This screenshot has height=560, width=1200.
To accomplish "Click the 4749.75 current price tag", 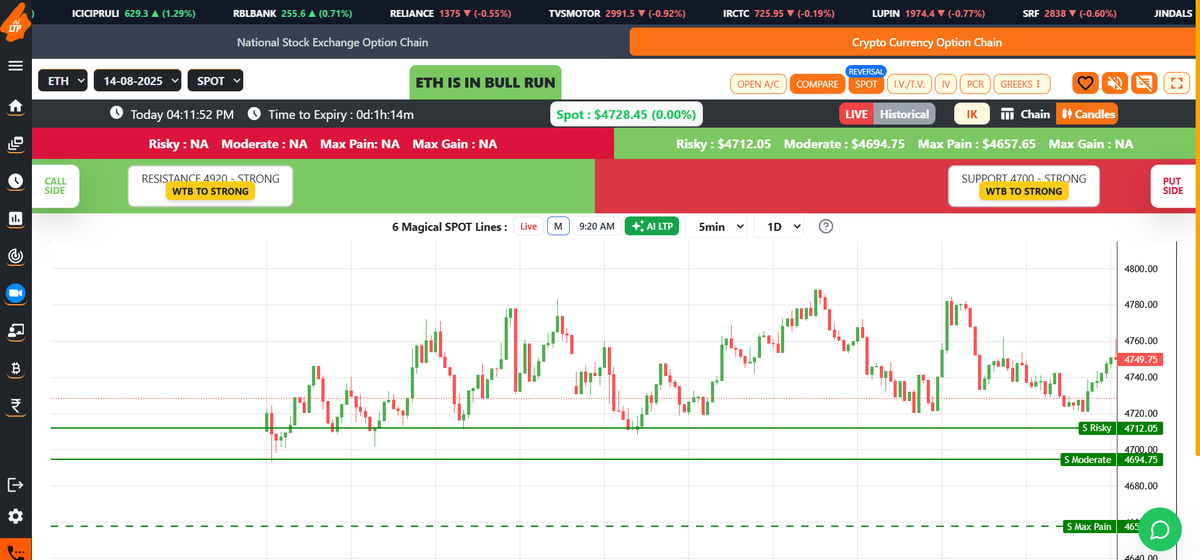I will point(1140,359).
